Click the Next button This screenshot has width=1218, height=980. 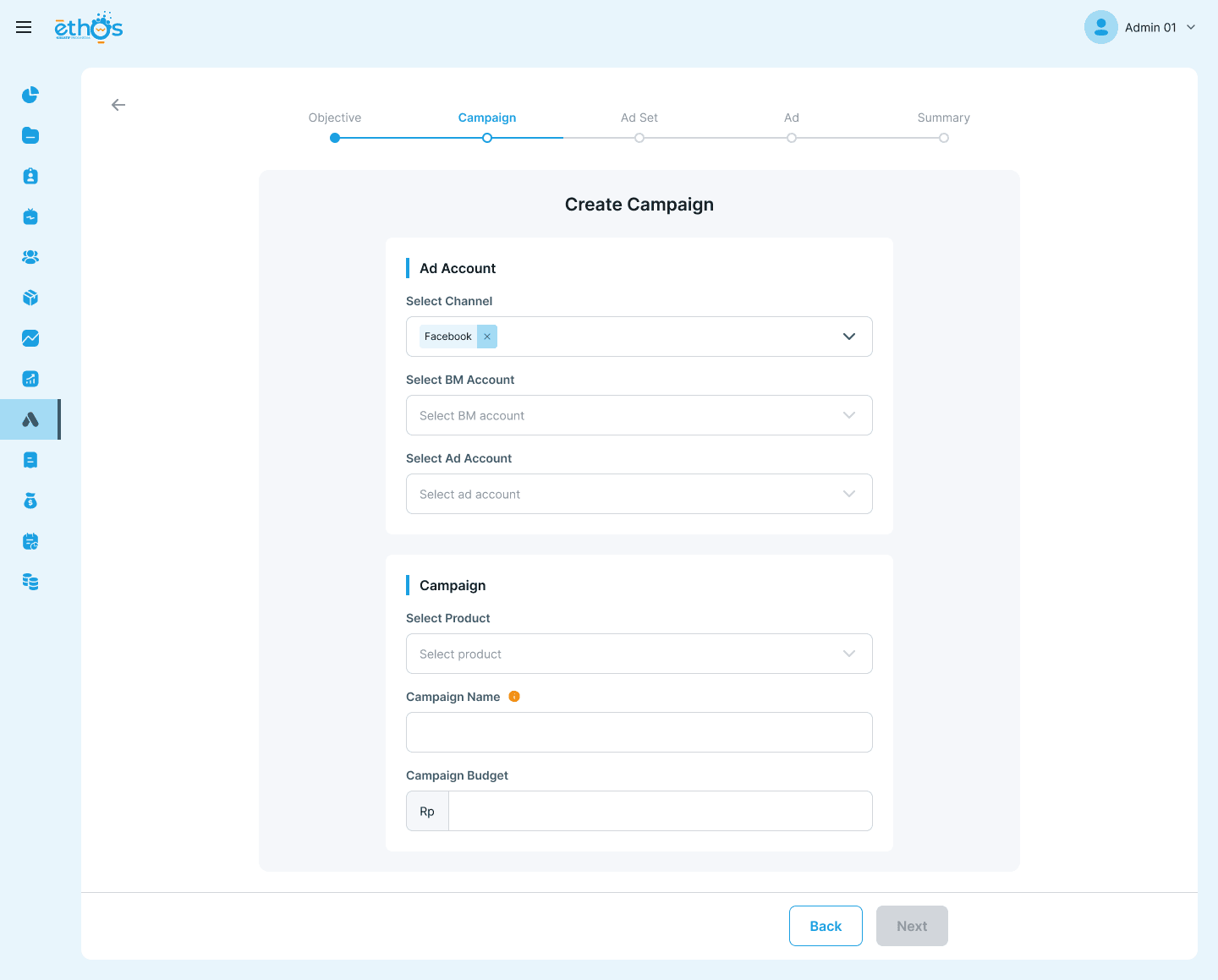pyautogui.click(x=912, y=926)
